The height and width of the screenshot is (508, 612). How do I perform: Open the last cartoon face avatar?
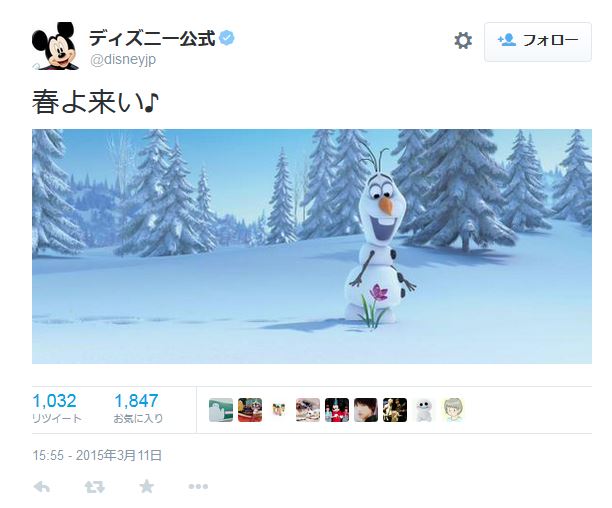click(x=453, y=410)
